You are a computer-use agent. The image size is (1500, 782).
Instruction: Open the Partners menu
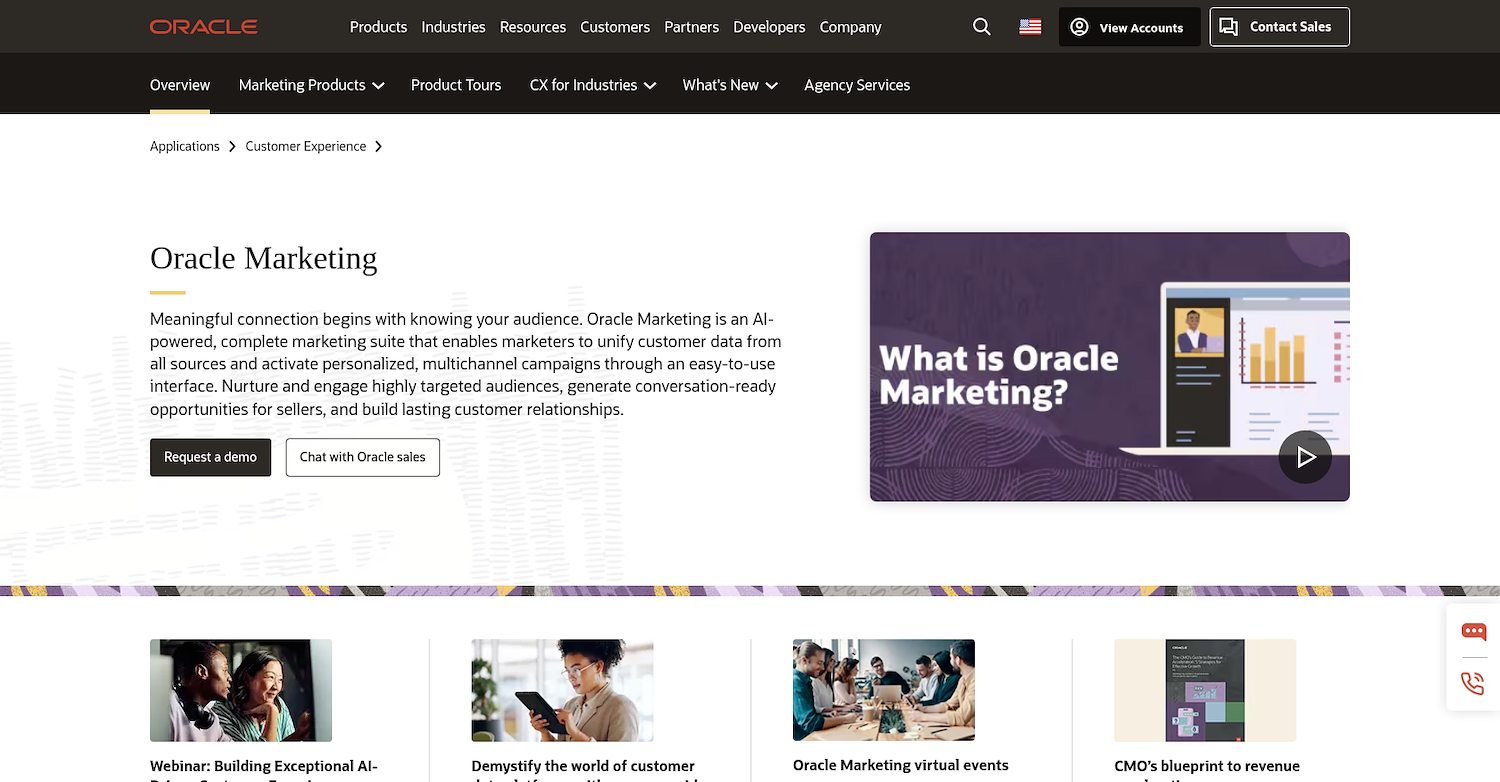tap(692, 27)
